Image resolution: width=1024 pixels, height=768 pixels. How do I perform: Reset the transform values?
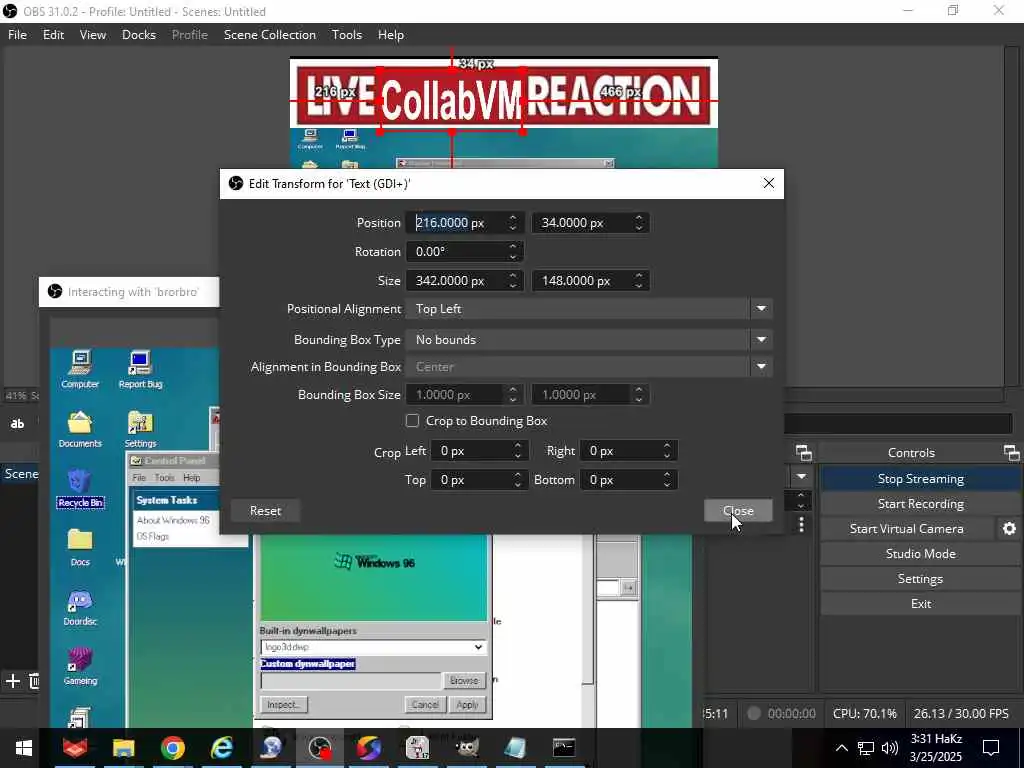[x=265, y=511]
